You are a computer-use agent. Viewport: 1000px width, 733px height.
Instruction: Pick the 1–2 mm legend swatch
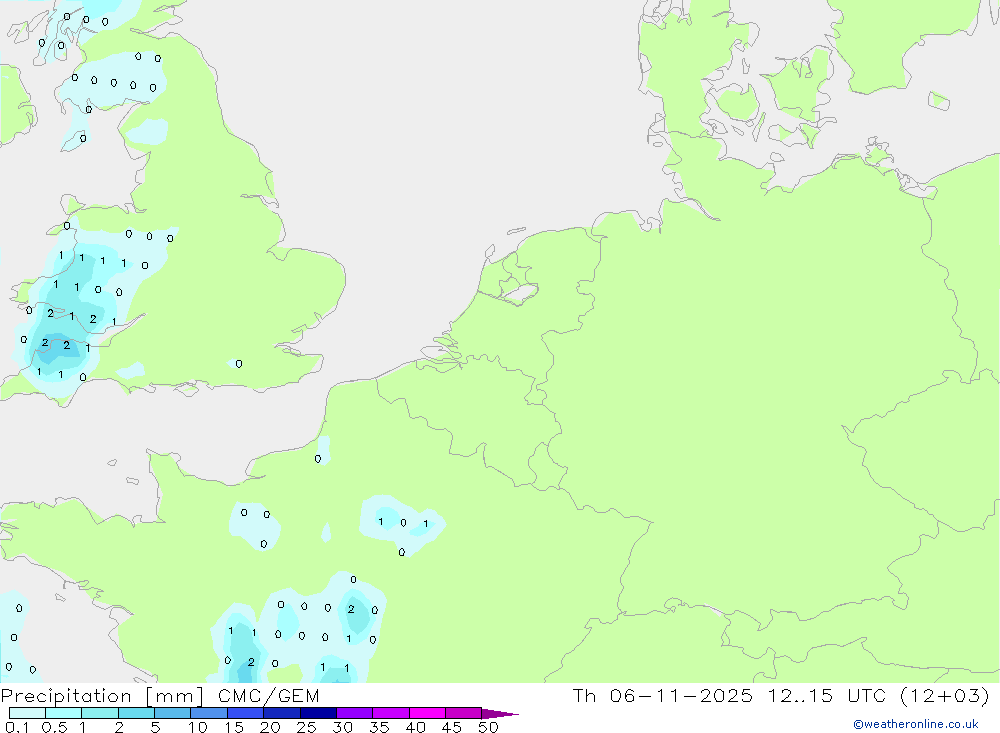coord(100,713)
